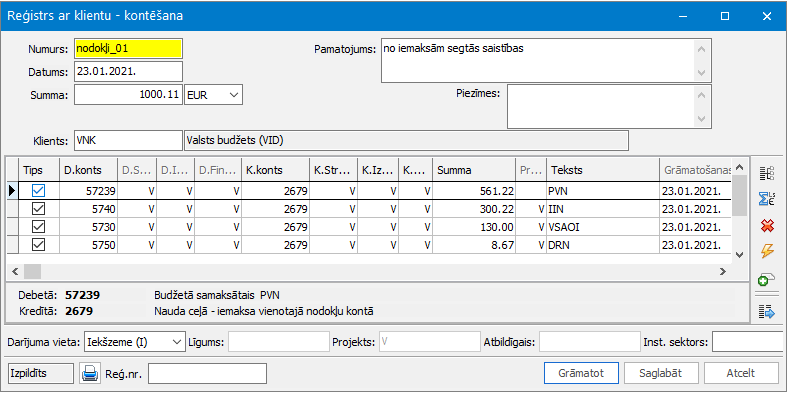788x393 pixels.
Task: Click the red X delete row icon
Action: 767,227
